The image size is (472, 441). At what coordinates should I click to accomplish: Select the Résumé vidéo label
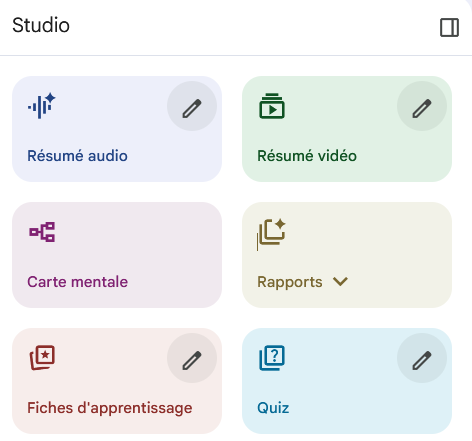(x=307, y=156)
